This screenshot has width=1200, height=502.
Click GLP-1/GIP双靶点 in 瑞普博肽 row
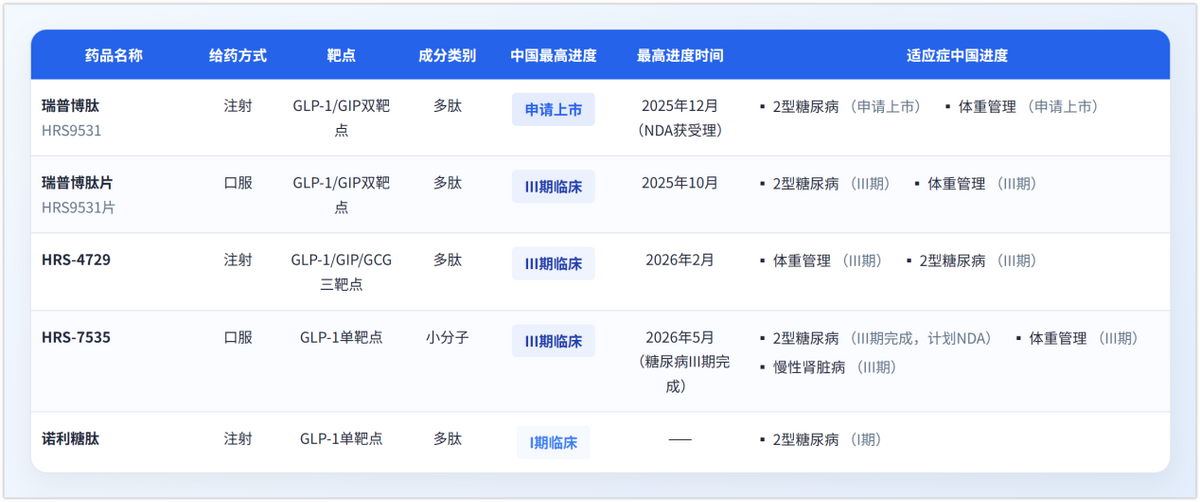[341, 117]
